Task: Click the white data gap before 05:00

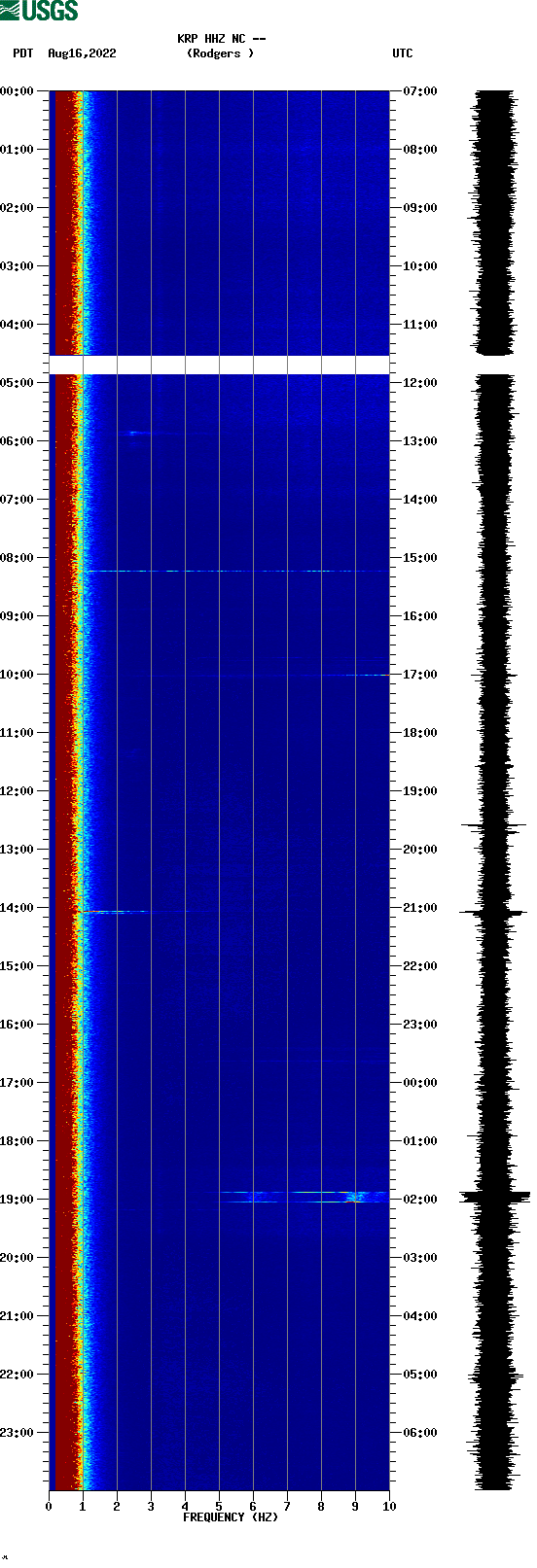Action: coord(219,365)
